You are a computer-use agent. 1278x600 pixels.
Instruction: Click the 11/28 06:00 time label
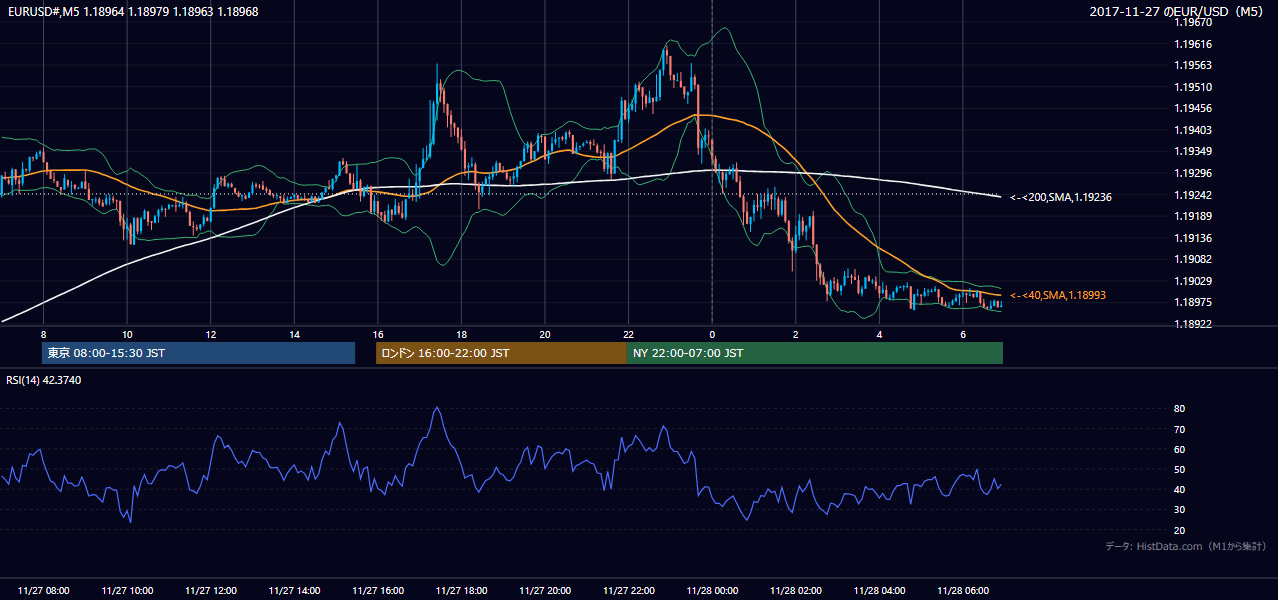pos(962,591)
